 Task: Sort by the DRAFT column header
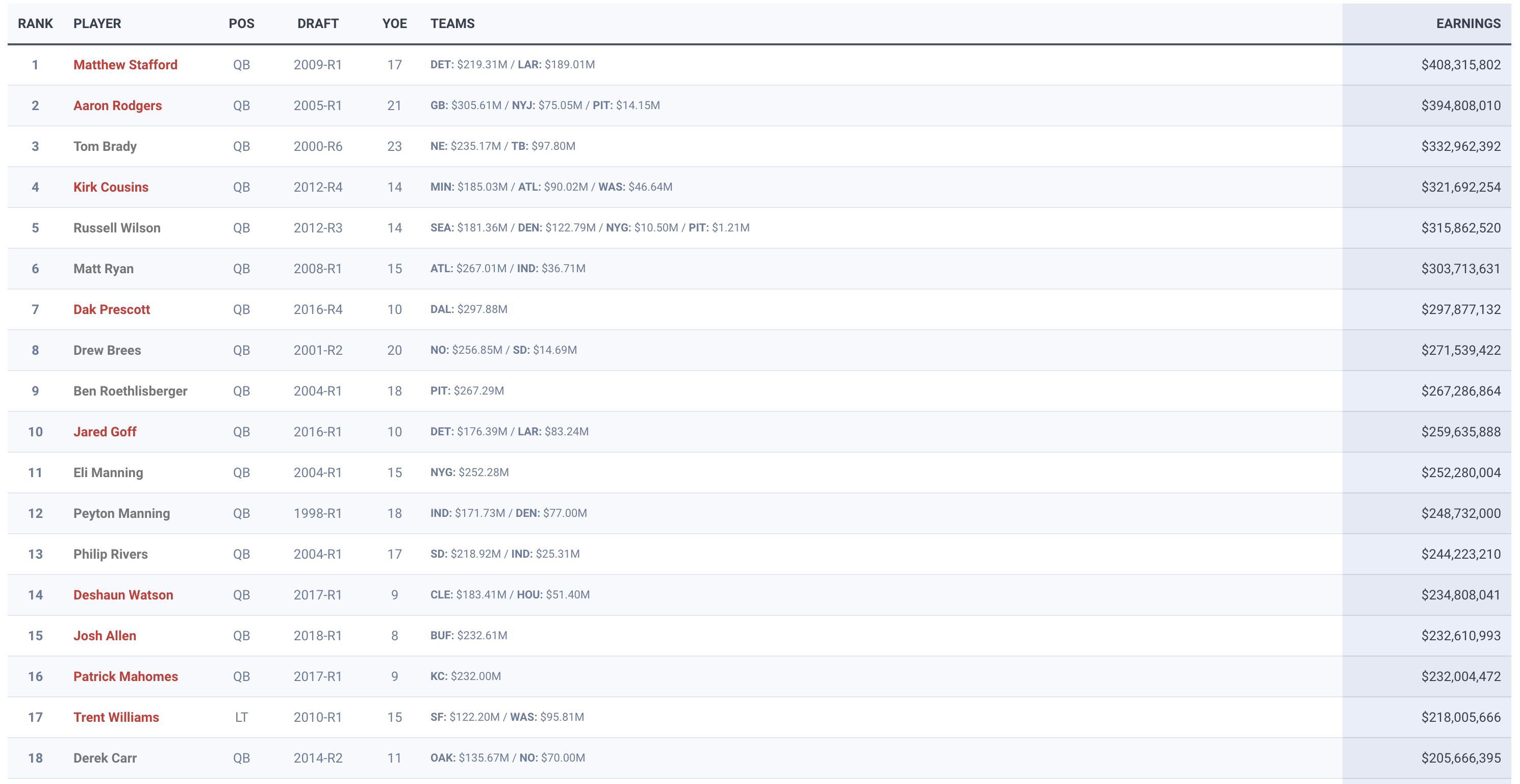(318, 23)
